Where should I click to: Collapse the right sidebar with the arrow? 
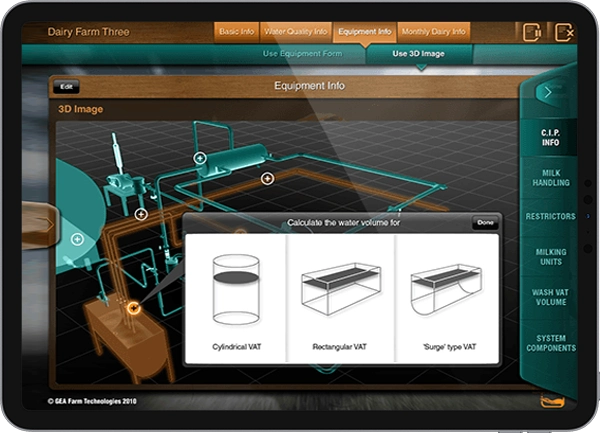tap(548, 92)
